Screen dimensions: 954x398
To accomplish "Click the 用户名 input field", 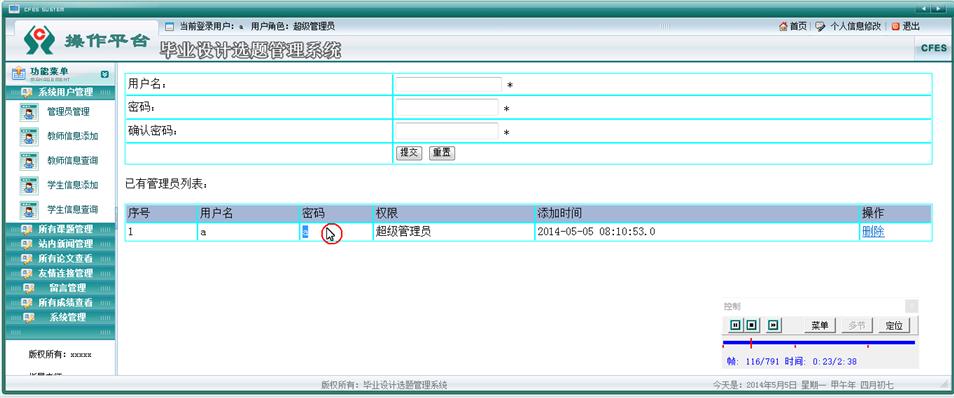I will (448, 85).
